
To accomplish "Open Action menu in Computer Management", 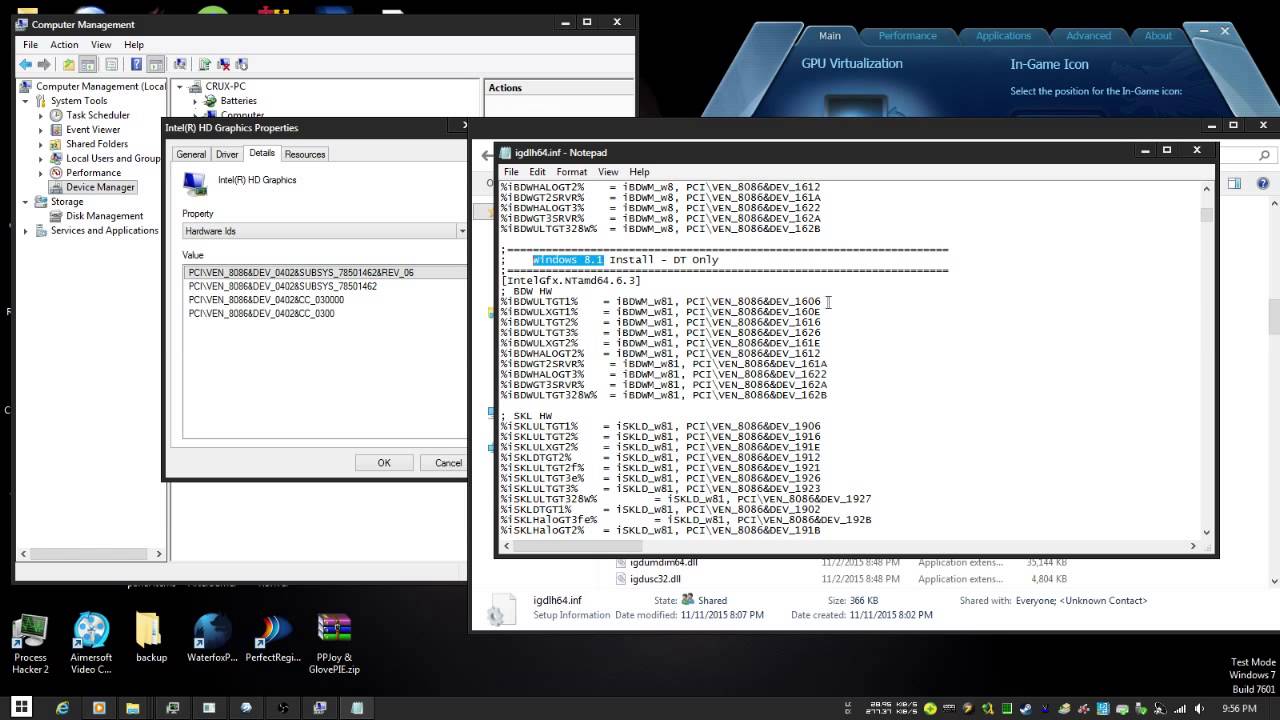I will tap(64, 45).
